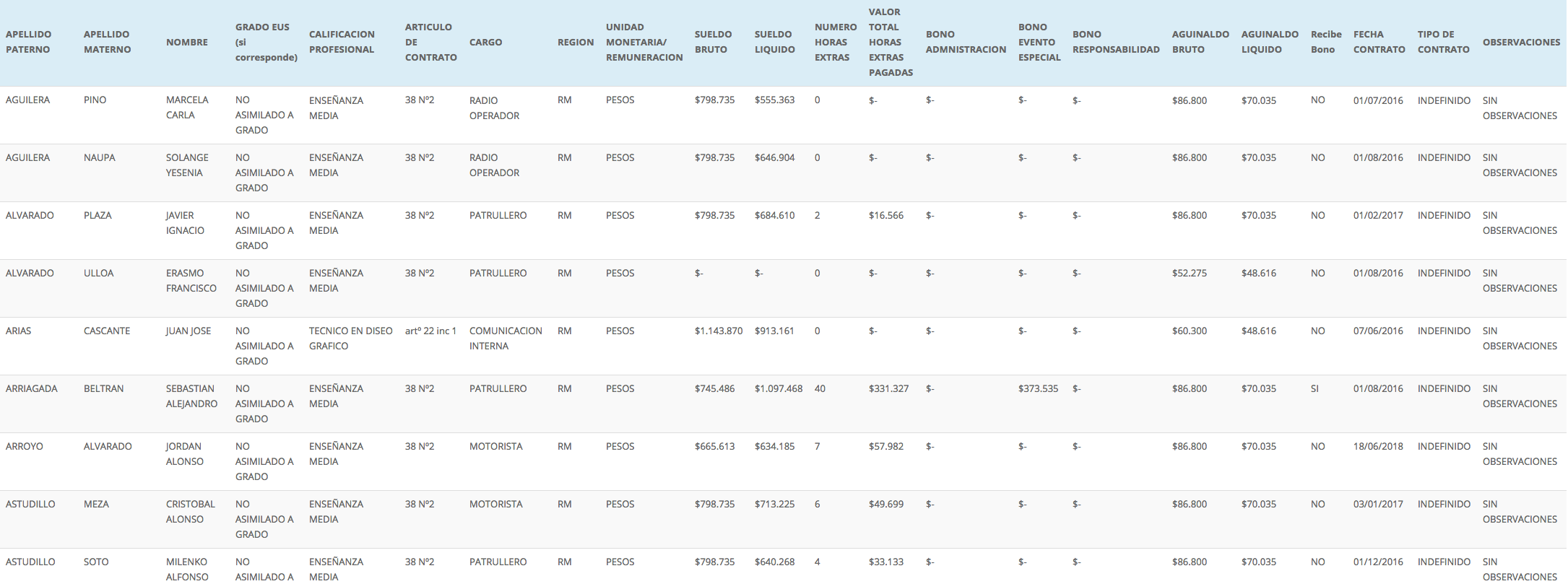The image size is (1568, 584).
Task: Select the COMUNICACION INTERNA cargo cell
Action: click(505, 338)
